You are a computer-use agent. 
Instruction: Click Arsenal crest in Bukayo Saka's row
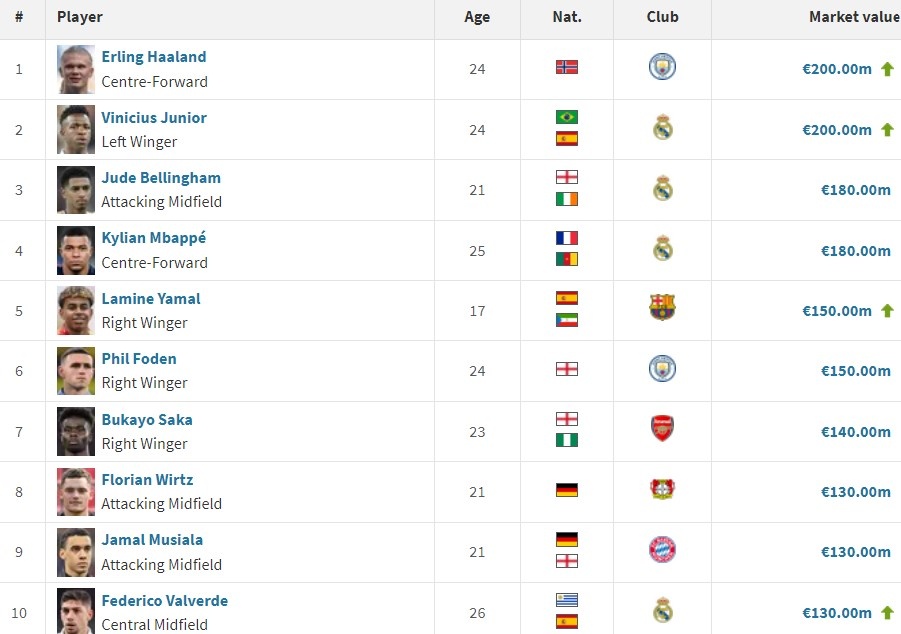tap(662, 430)
